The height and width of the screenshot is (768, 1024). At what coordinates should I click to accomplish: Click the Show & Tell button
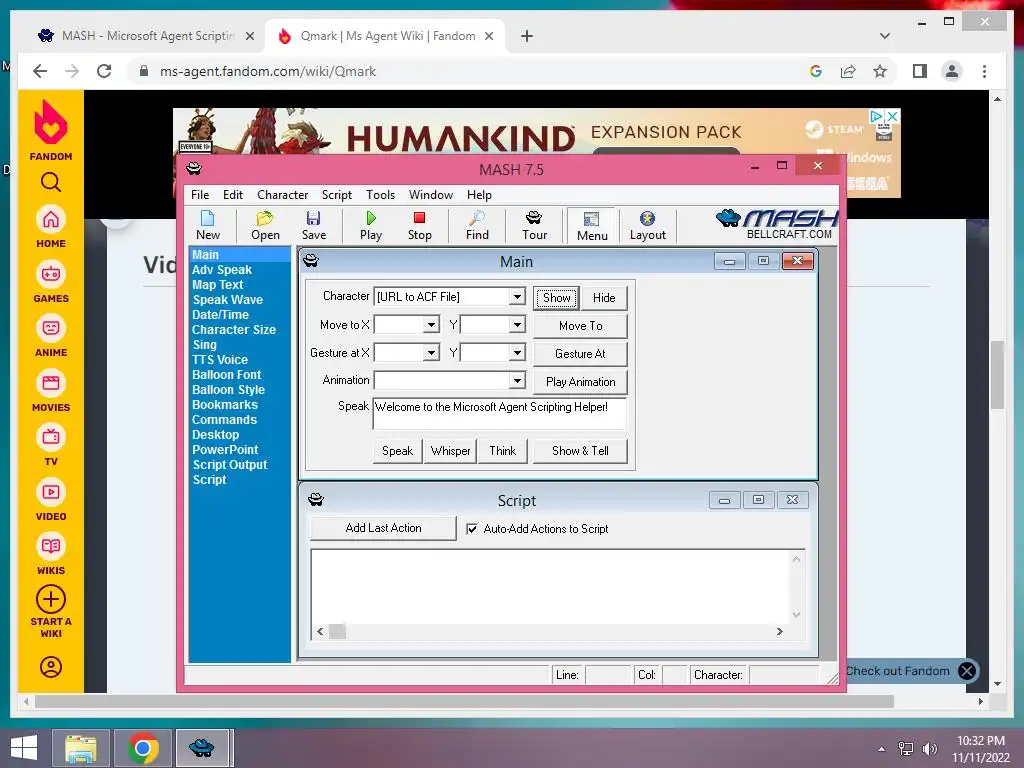580,451
